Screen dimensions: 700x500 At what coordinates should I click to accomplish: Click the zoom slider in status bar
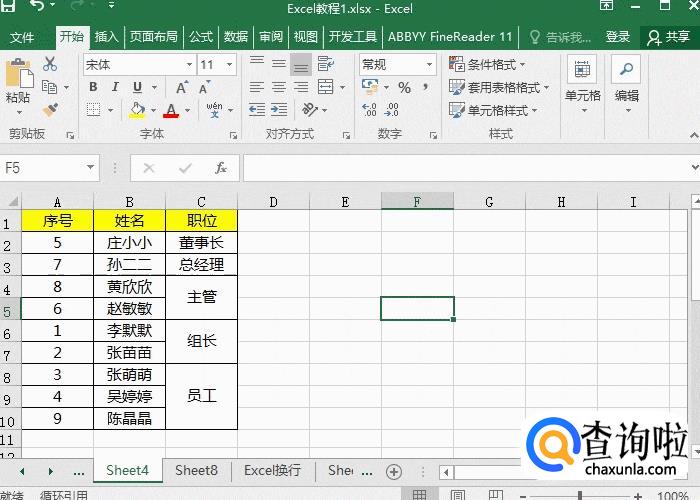[x=580, y=496]
